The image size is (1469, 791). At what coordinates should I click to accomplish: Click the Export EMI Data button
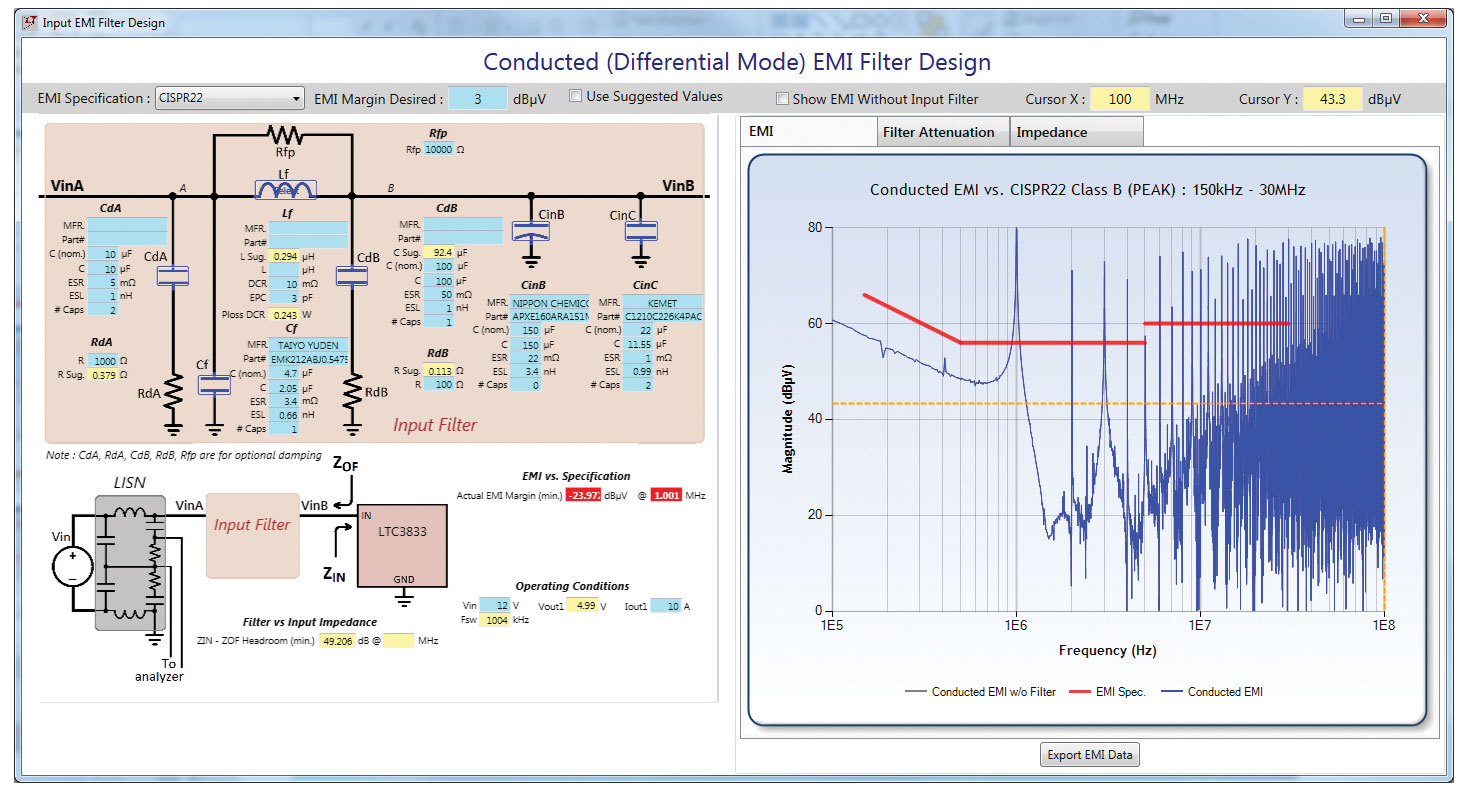coord(1089,755)
